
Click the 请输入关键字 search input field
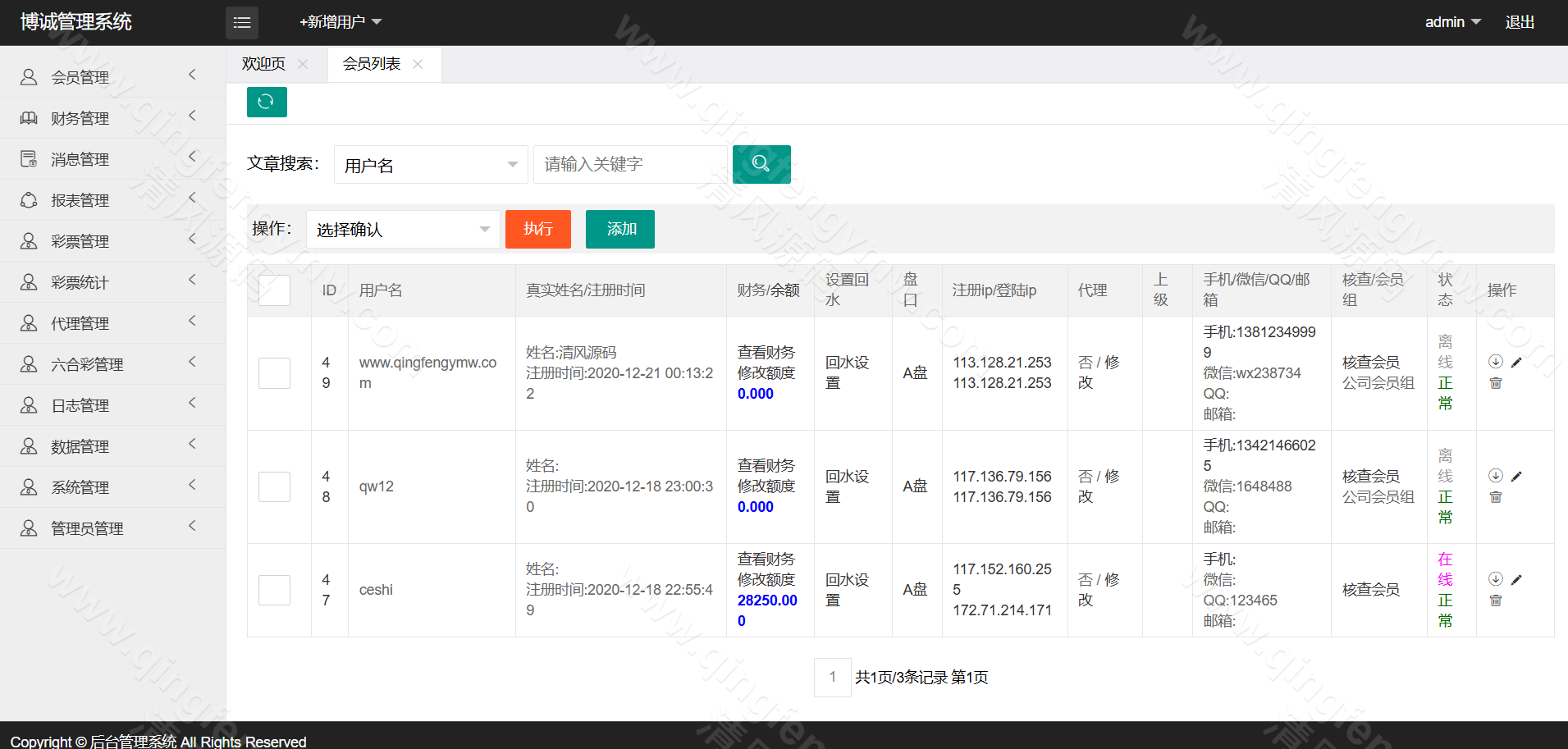630,165
